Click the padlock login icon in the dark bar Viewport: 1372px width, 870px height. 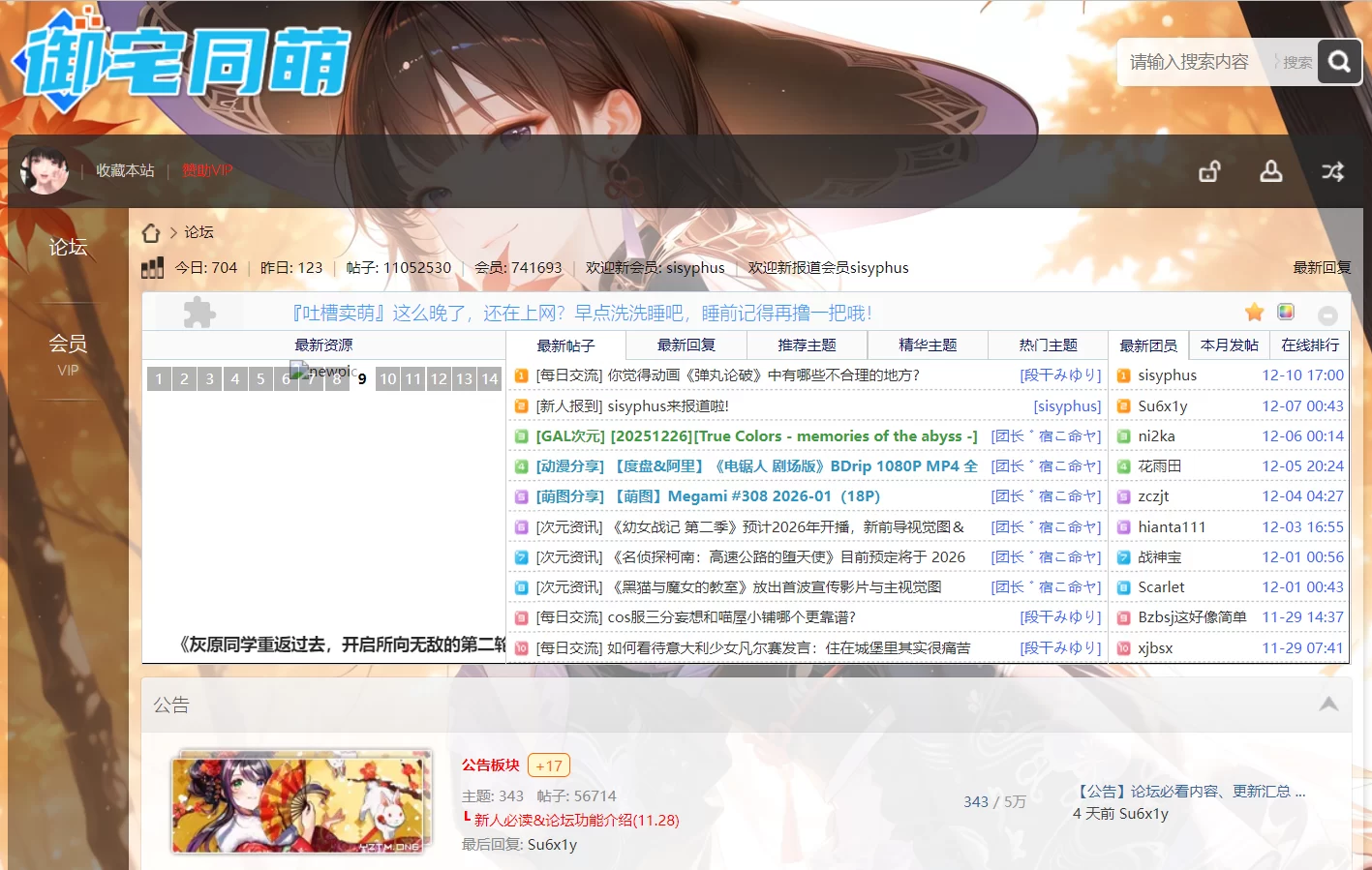pyautogui.click(x=1209, y=170)
